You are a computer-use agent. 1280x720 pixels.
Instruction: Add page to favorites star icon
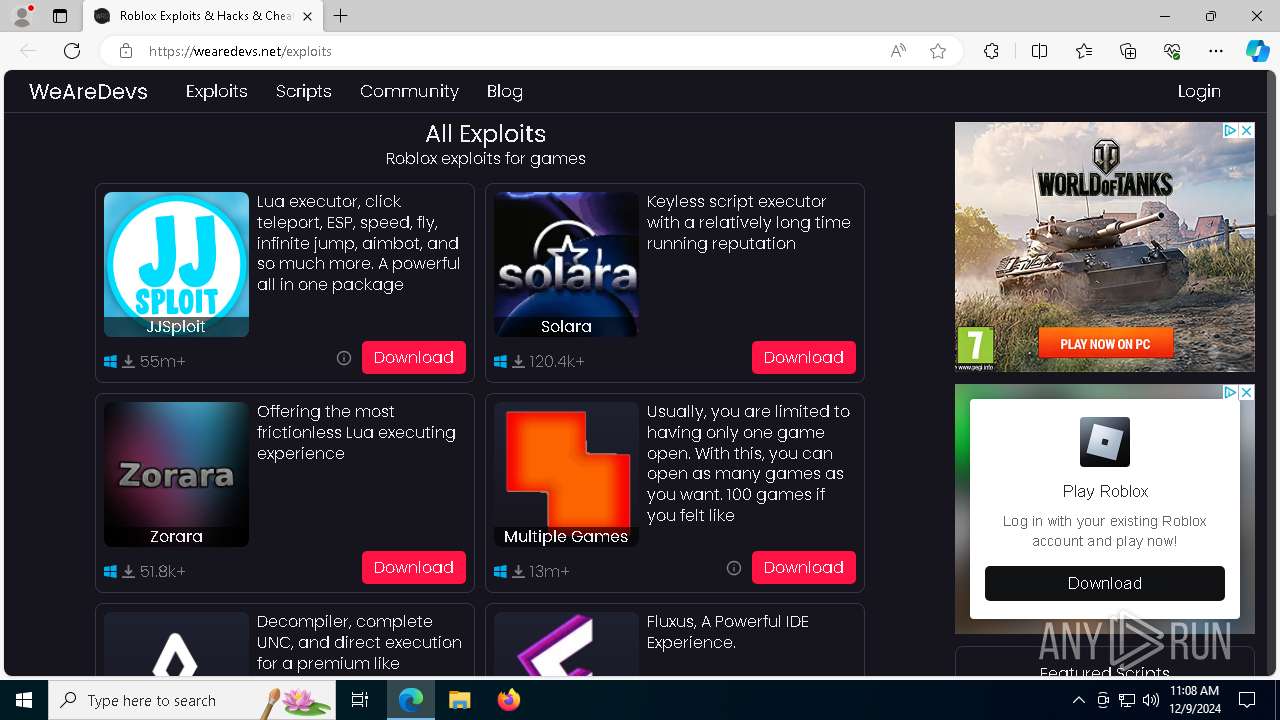point(938,51)
